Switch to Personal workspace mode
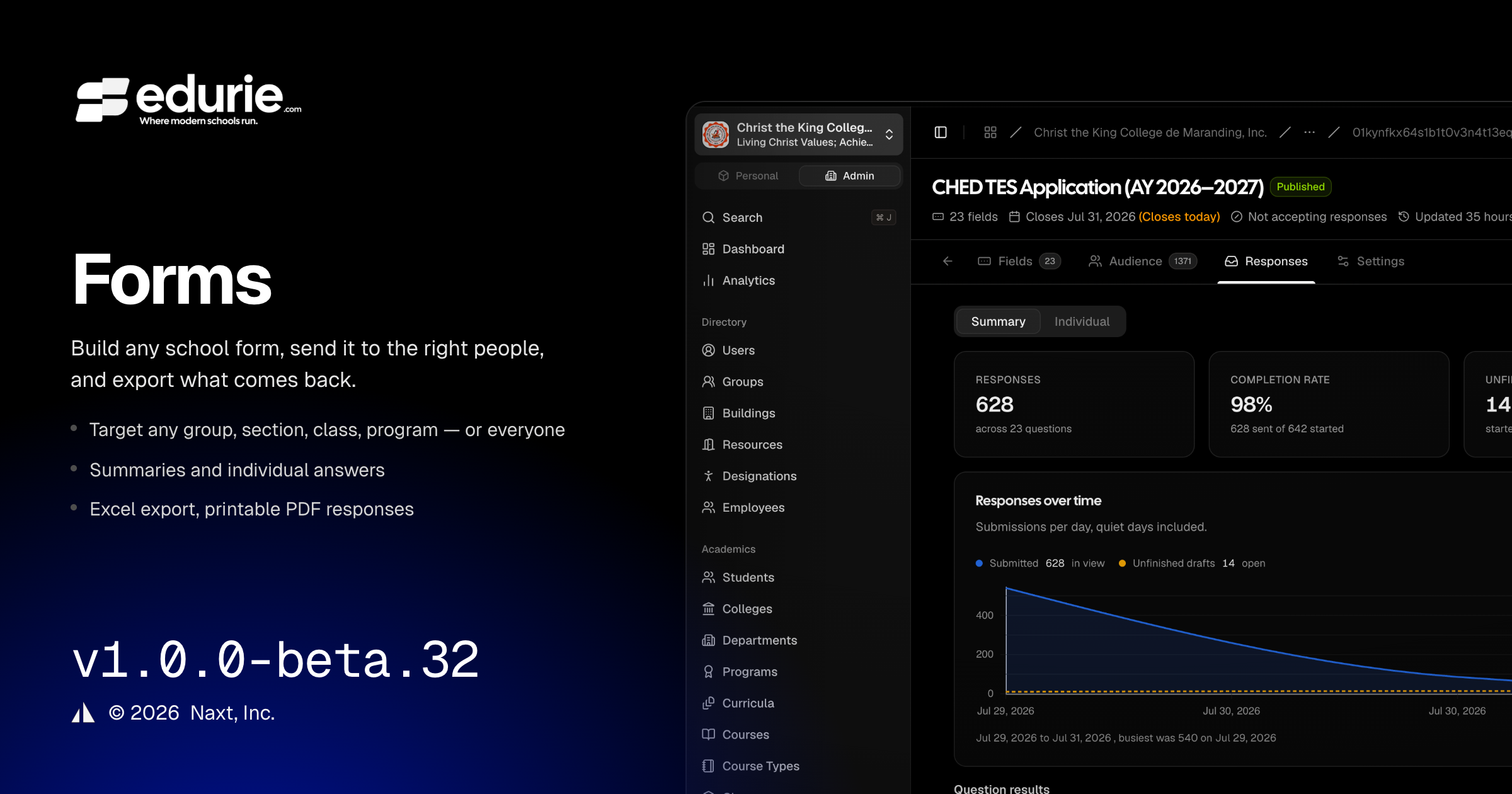 pyautogui.click(x=748, y=176)
